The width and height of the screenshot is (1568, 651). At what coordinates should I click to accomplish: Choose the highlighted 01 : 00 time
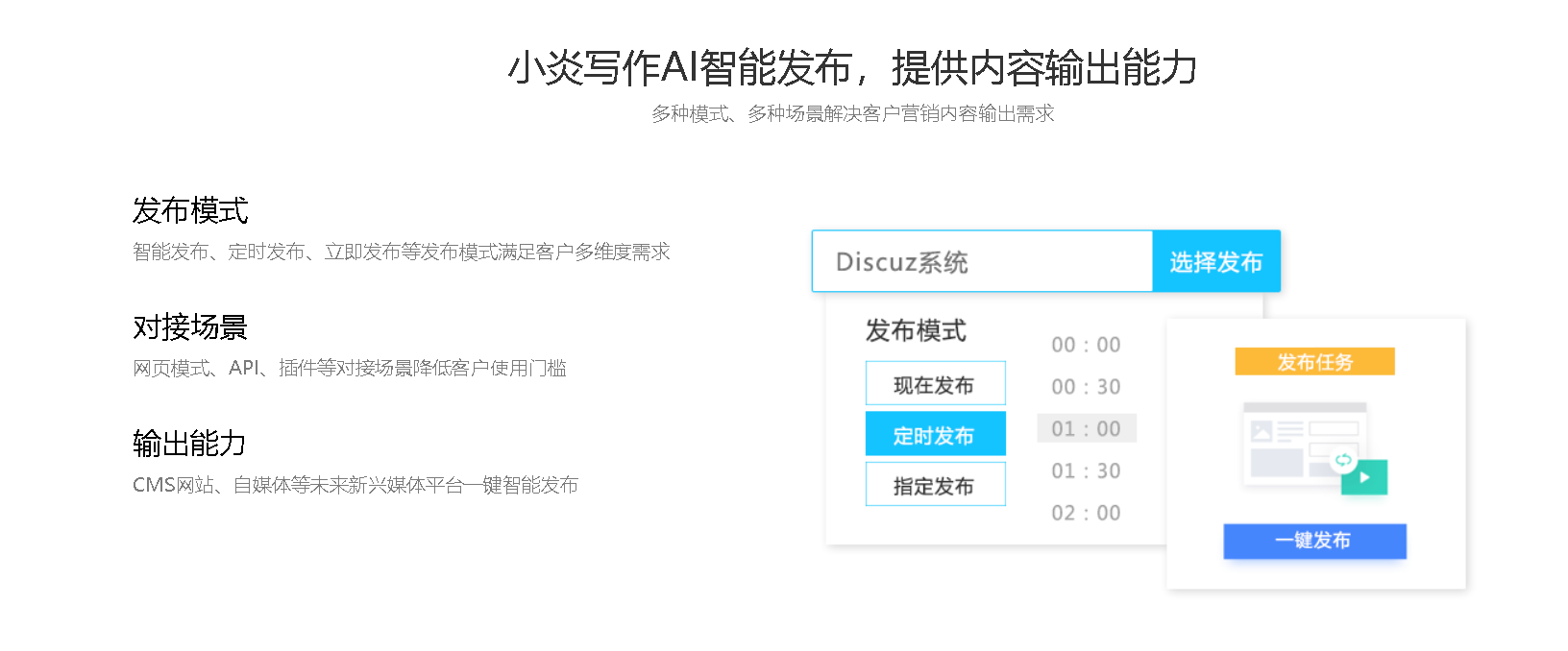coord(1087,428)
